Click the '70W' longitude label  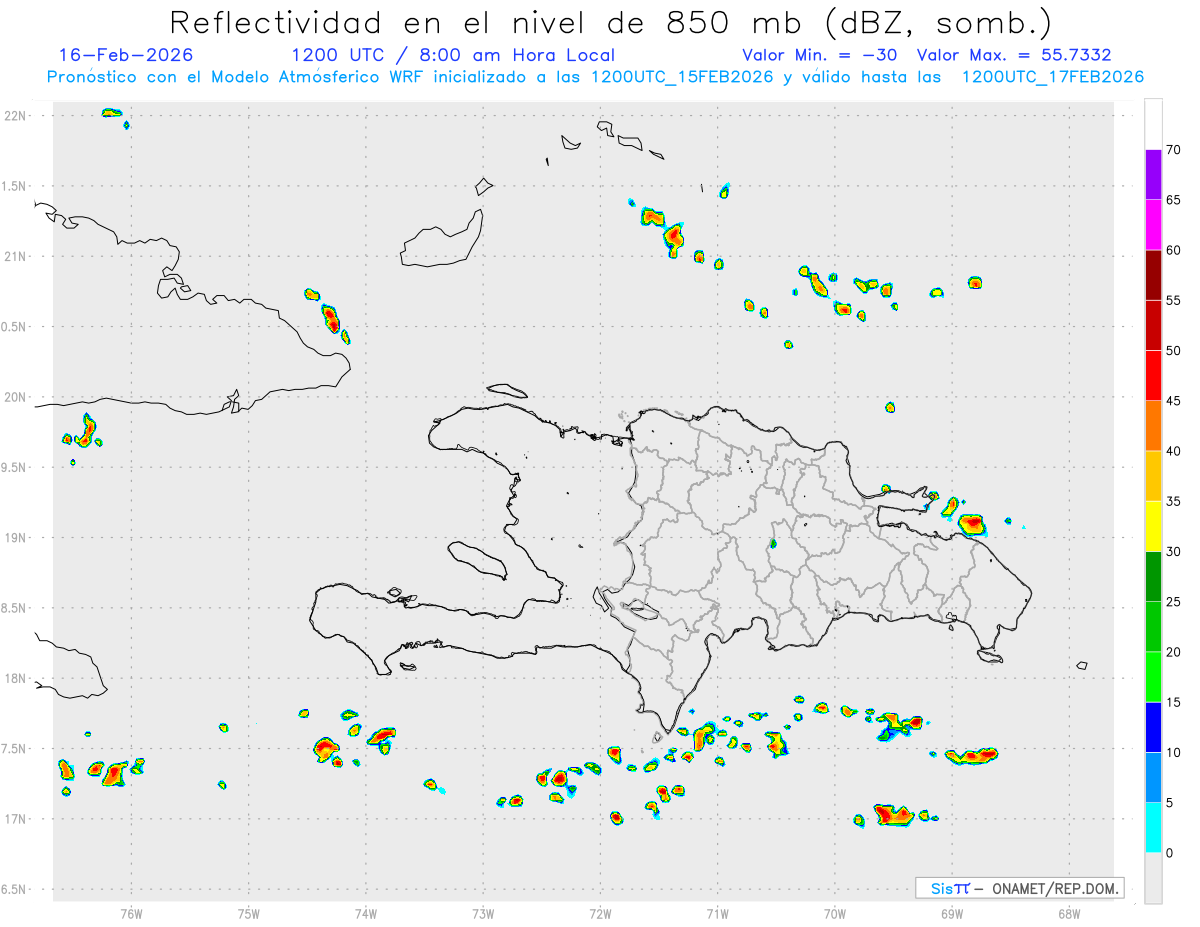835,912
